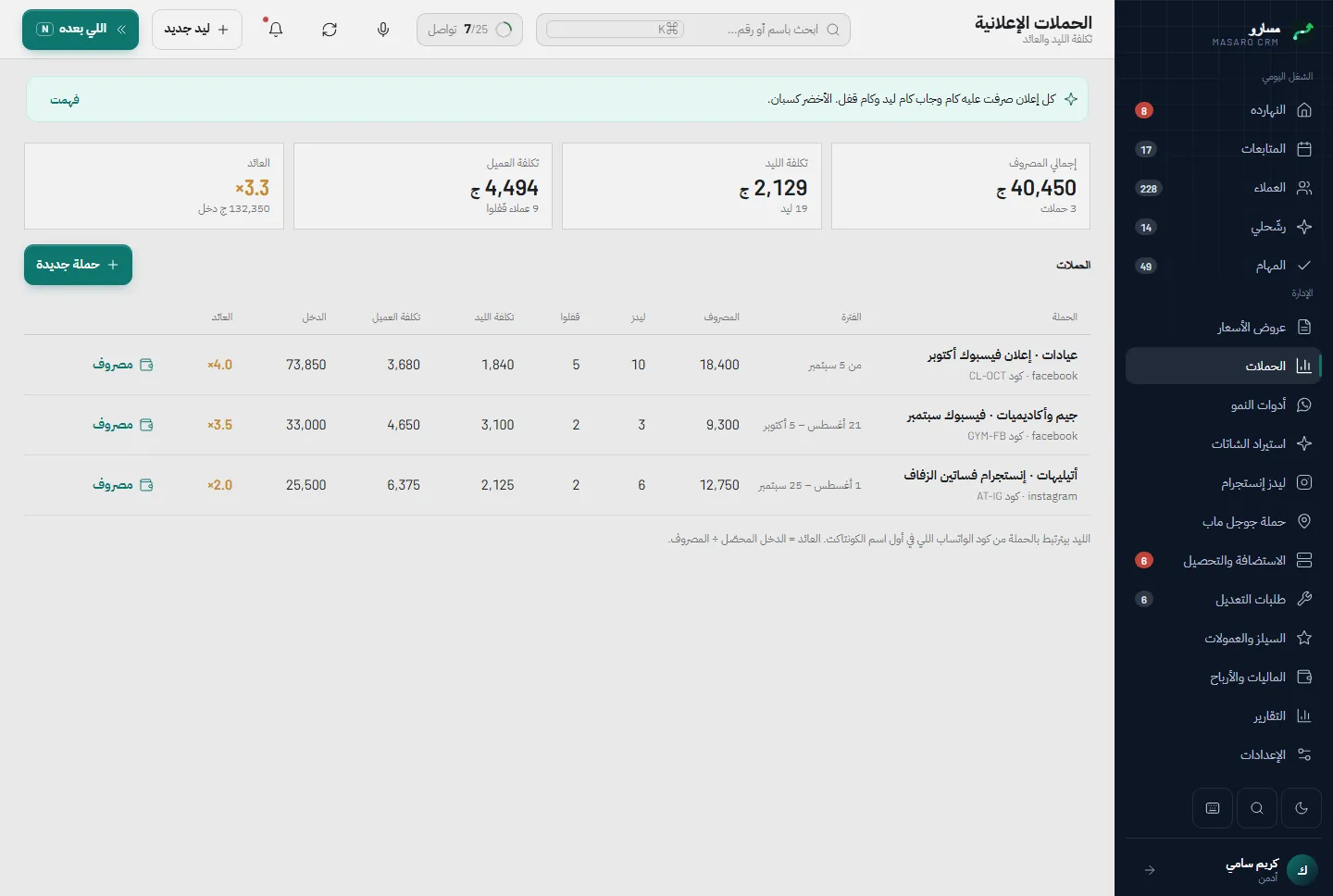Screen dimensions: 1333x896
Task: Open campaign جيم وأكاديميات · فيسبوك سبتمبر
Action: tap(992, 416)
